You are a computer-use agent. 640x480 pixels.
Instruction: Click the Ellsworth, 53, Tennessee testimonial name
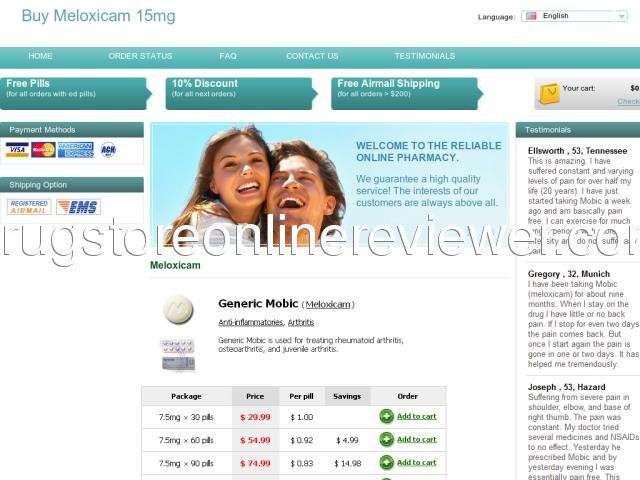click(577, 151)
